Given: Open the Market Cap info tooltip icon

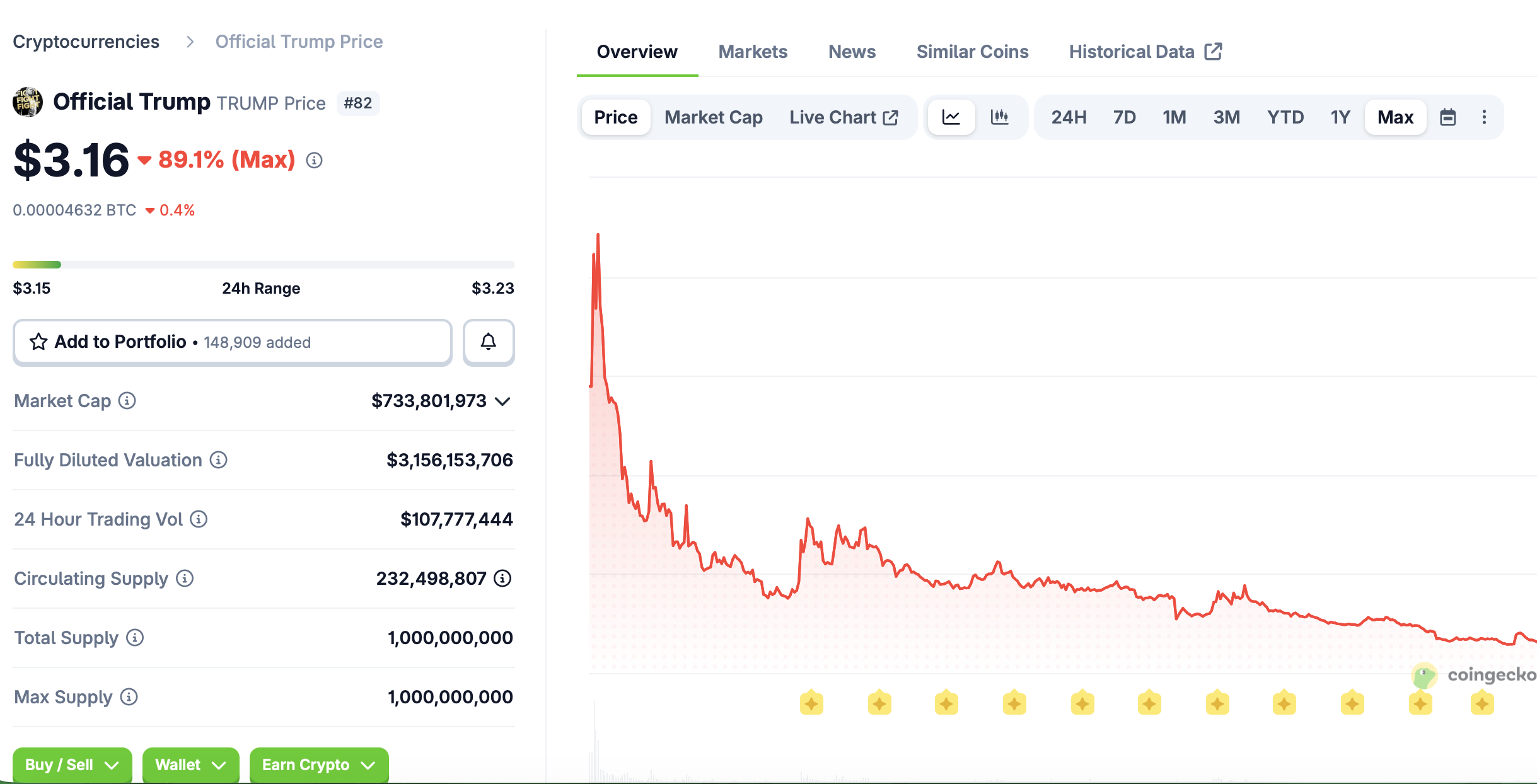Looking at the screenshot, I should (x=127, y=400).
